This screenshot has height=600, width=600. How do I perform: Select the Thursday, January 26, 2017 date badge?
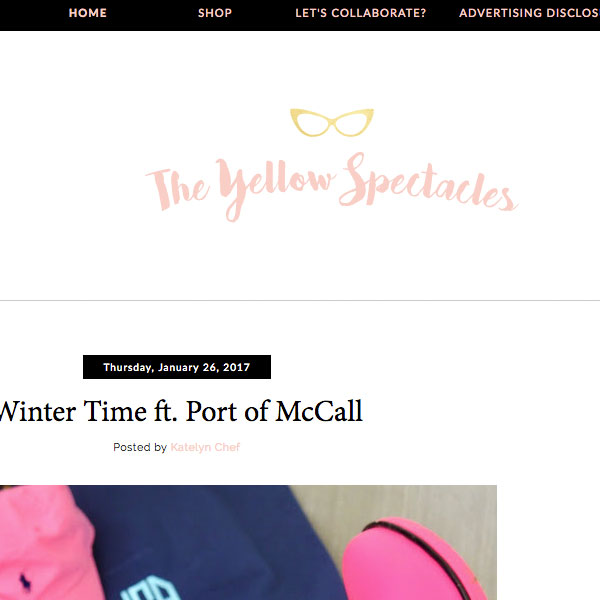(x=177, y=367)
